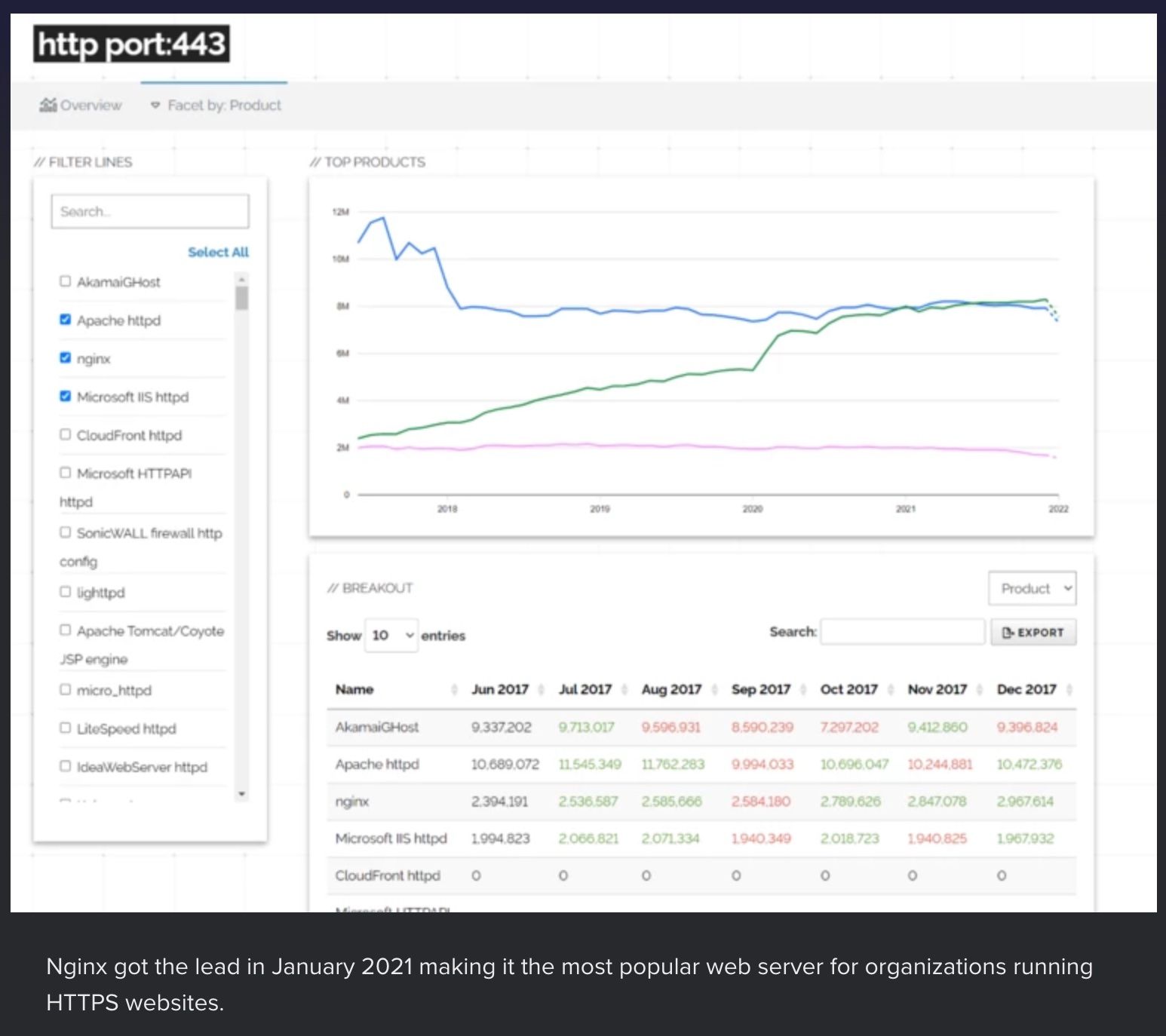Enable the SonicWALL firewall http config checkbox
This screenshot has height=1036, width=1166.
coord(66,532)
